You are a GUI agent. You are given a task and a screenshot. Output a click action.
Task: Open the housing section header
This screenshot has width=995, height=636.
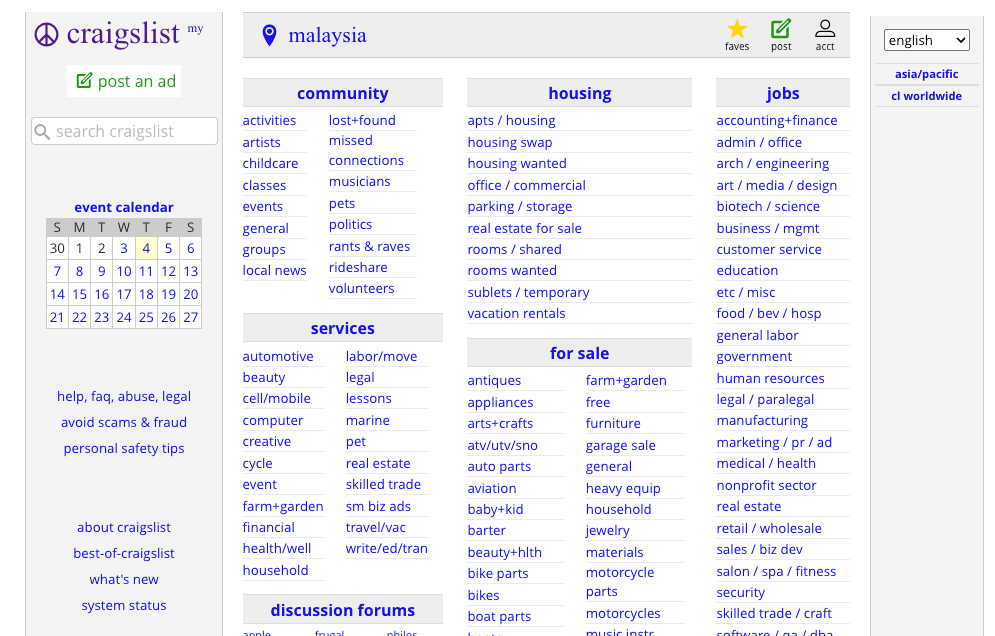pyautogui.click(x=579, y=93)
